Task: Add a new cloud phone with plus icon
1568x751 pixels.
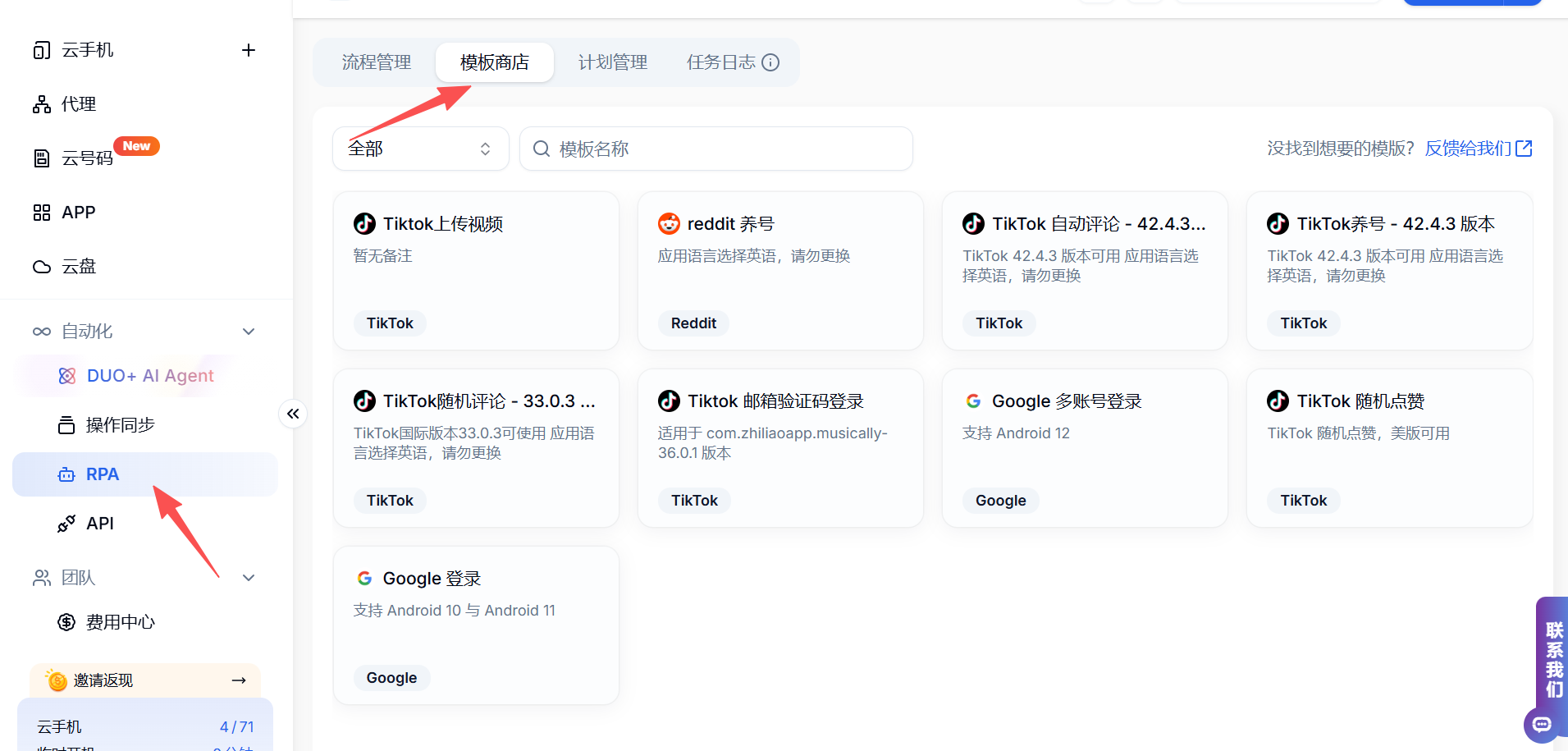Action: click(x=249, y=51)
